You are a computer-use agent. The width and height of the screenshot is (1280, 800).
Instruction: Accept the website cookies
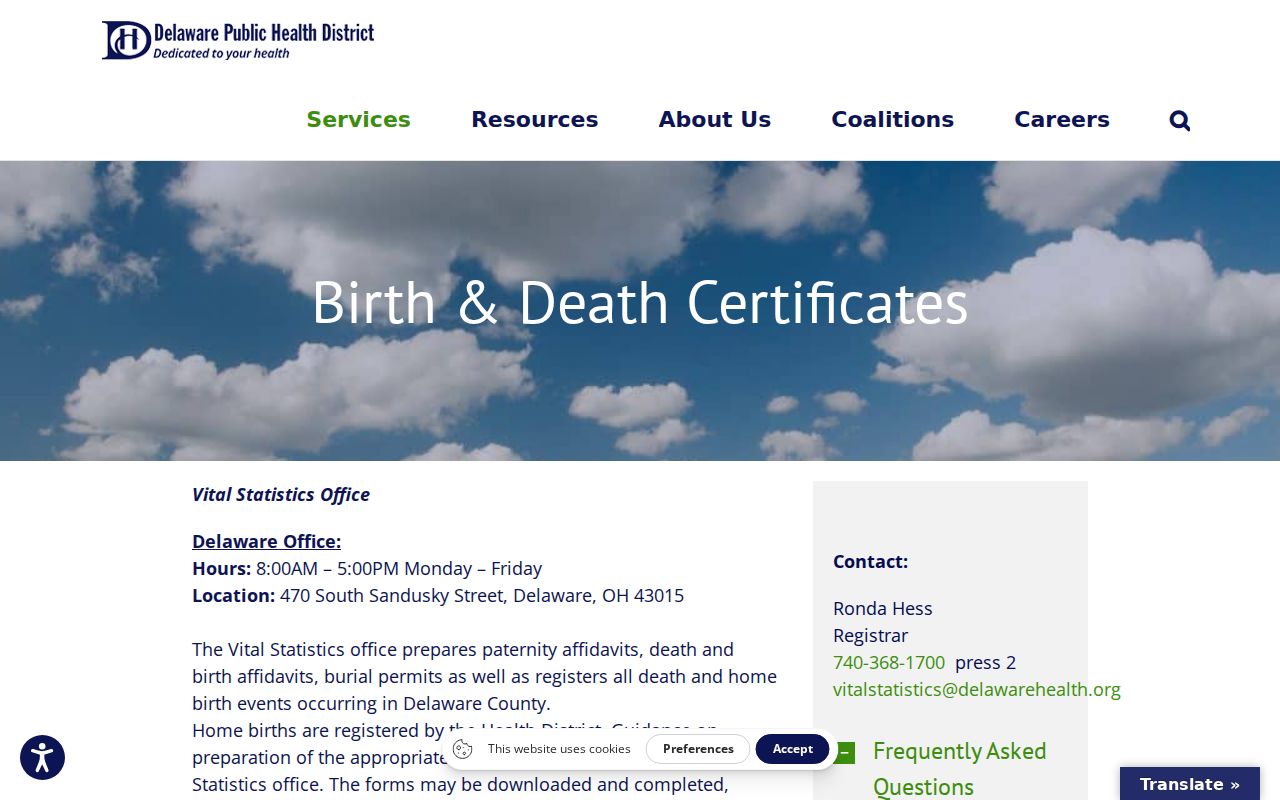click(x=792, y=749)
